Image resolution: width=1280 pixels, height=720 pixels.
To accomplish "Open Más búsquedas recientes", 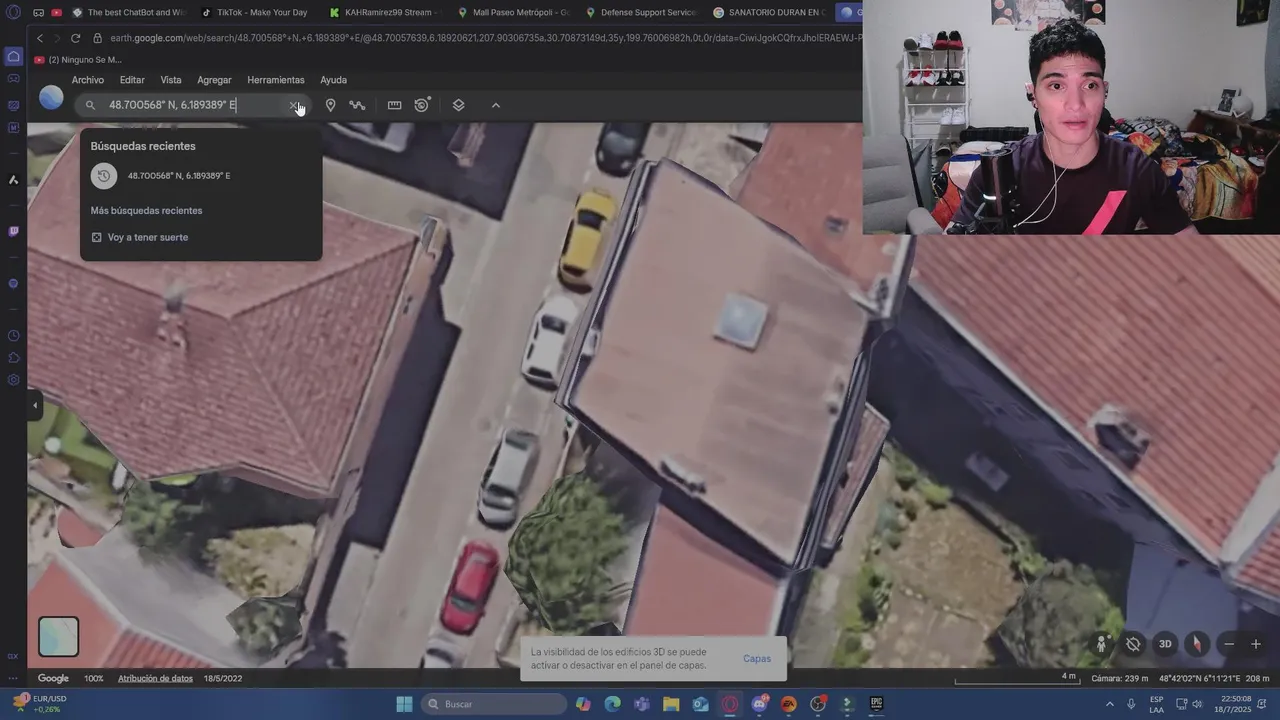I will 146,211.
